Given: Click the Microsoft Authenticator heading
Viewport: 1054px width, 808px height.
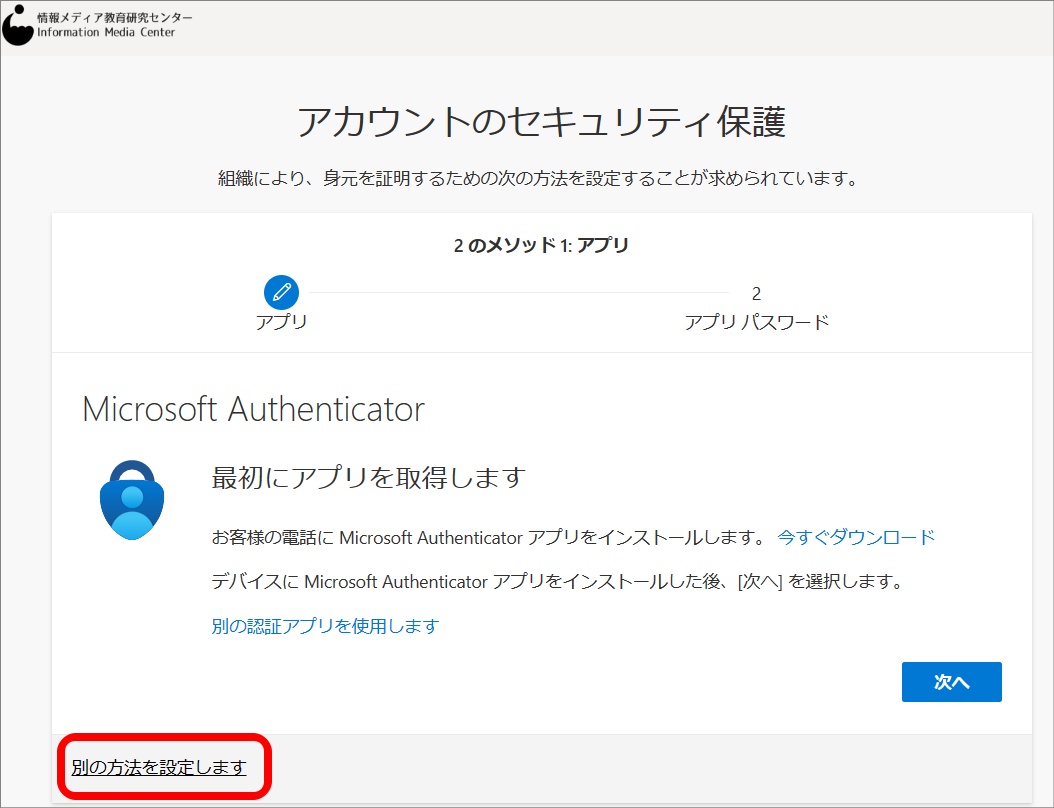Looking at the screenshot, I should (x=253, y=409).
